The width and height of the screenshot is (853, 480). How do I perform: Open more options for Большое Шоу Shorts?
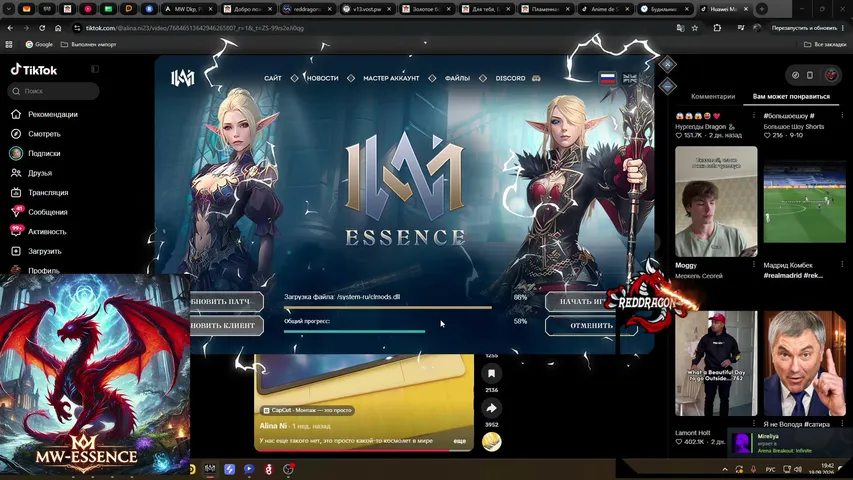[x=842, y=115]
